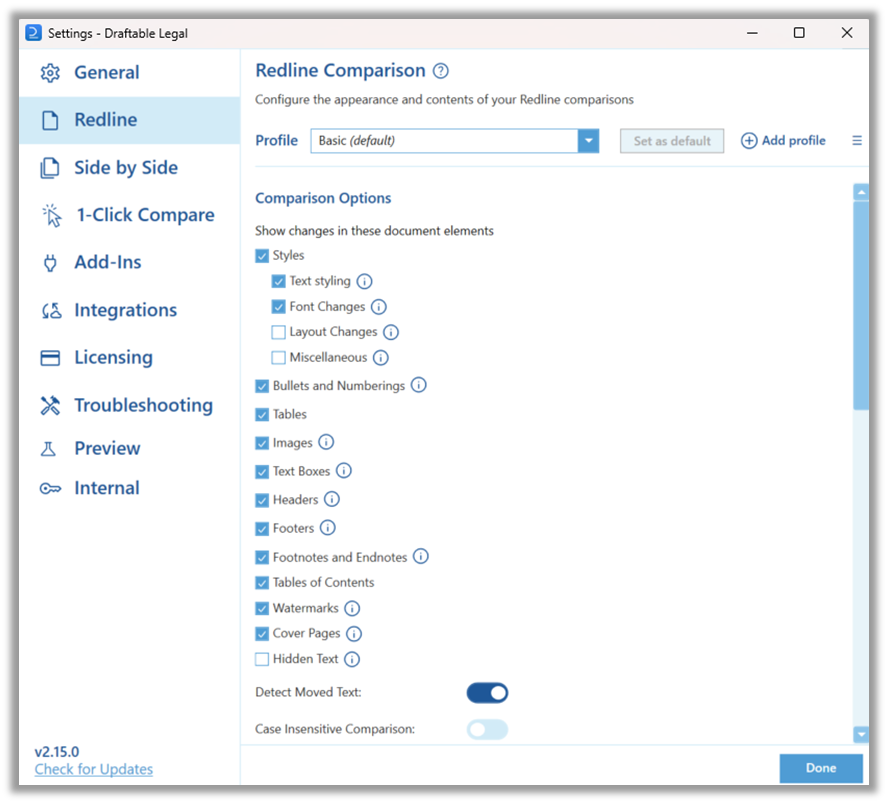Viewport: 888px width, 804px height.
Task: Open the Profile dropdown arrow
Action: (x=588, y=141)
